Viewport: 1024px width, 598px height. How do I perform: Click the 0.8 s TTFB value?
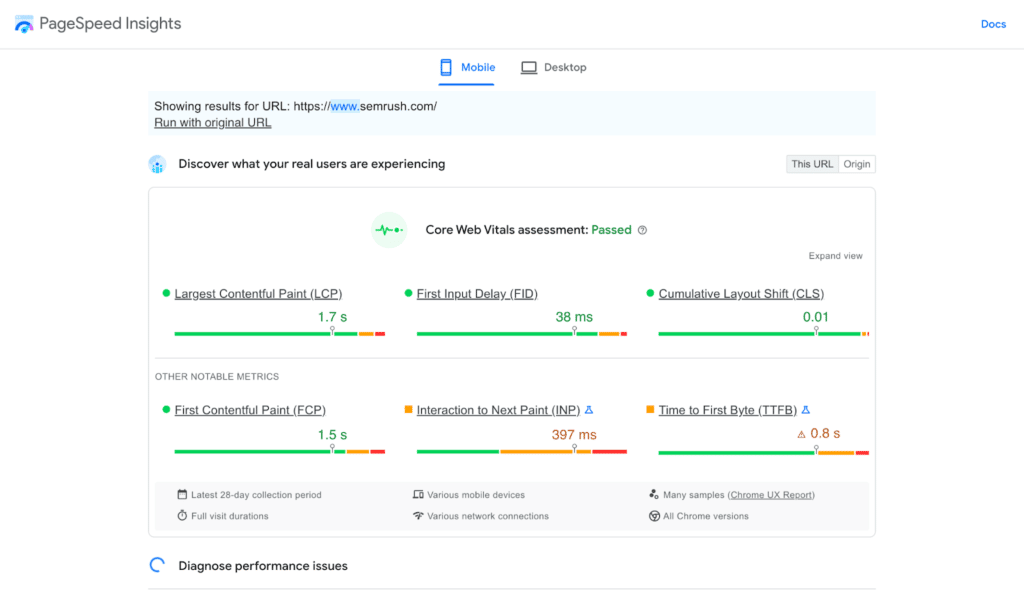pyautogui.click(x=825, y=433)
